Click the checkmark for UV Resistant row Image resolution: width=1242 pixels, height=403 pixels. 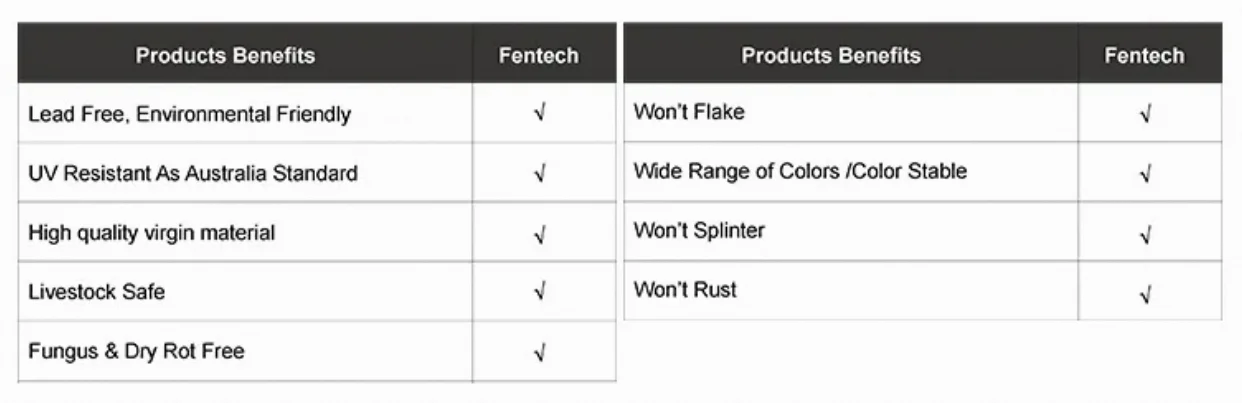540,175
